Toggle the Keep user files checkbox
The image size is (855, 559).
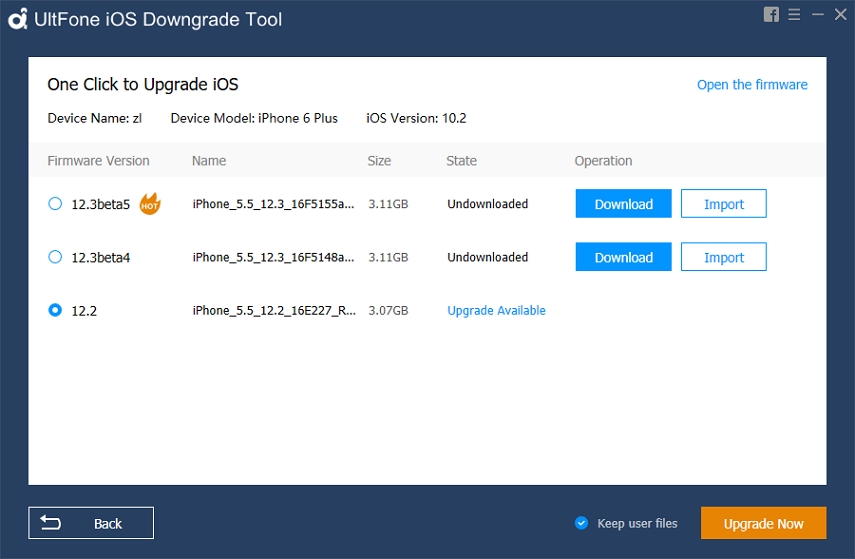(x=581, y=523)
